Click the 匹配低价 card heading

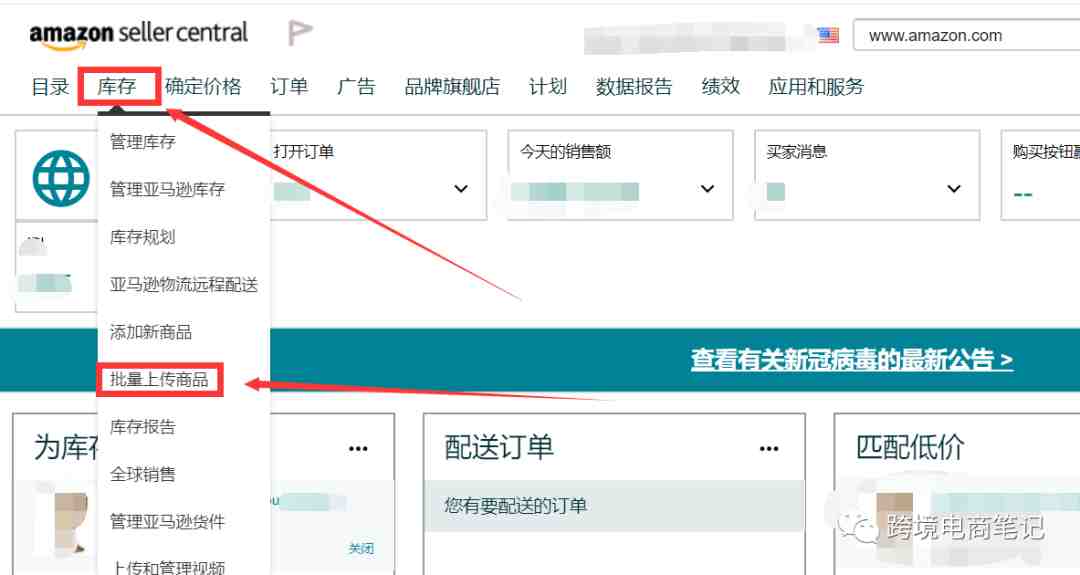click(x=910, y=448)
